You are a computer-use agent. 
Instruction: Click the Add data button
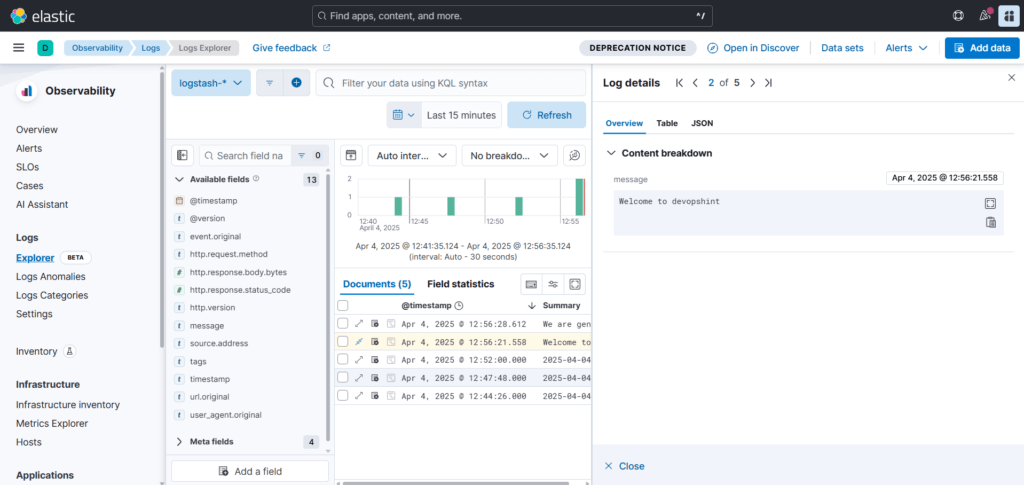click(x=982, y=48)
